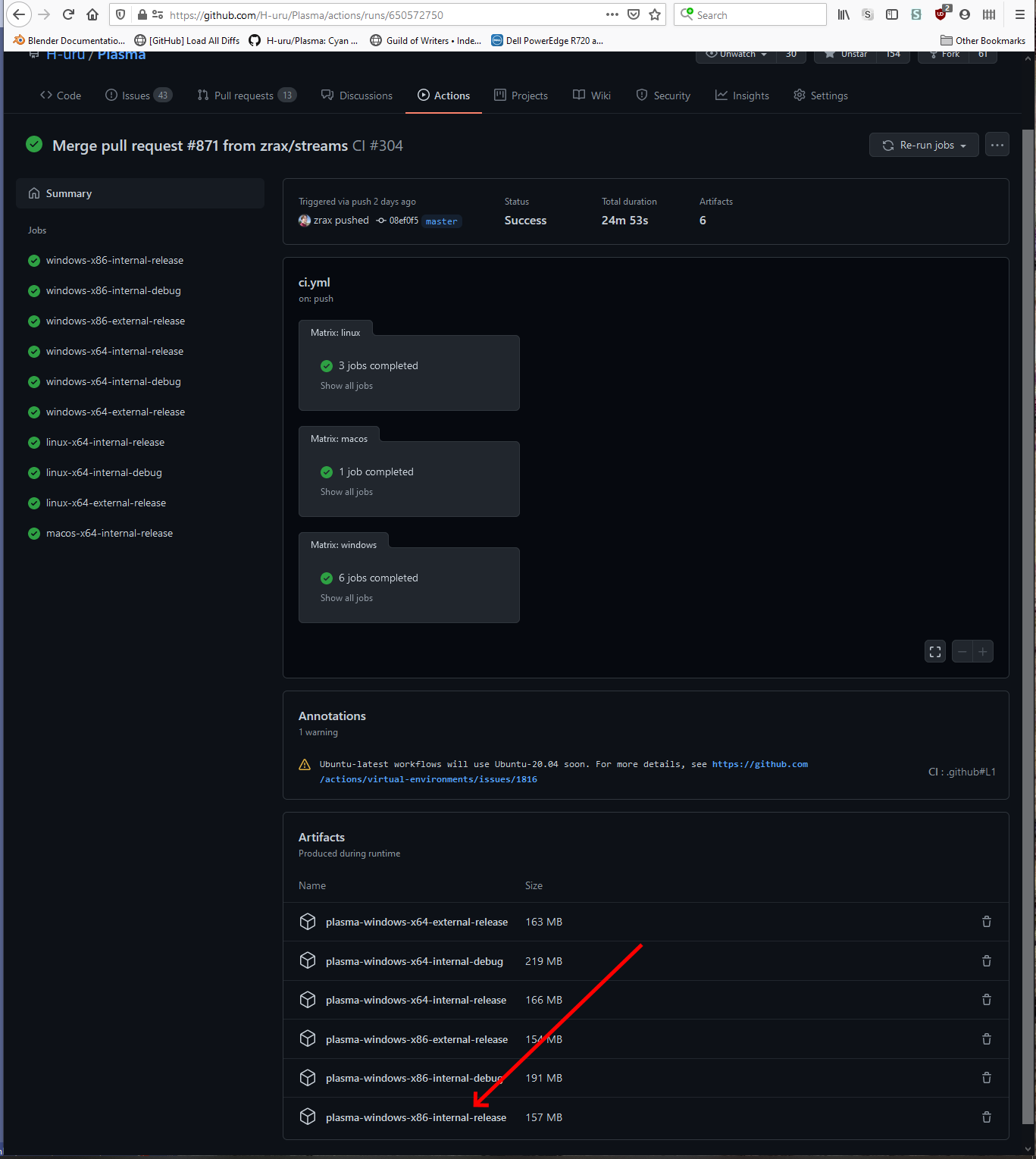The width and height of the screenshot is (1036, 1159).
Task: Go back with the browser back arrow
Action: click(x=19, y=14)
